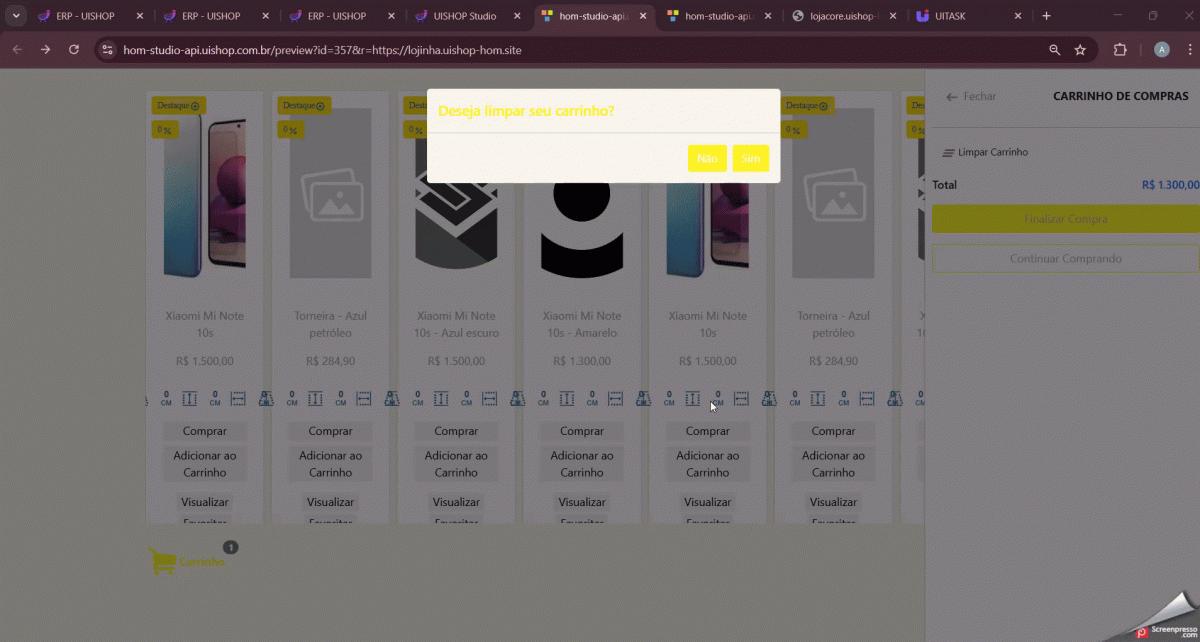Click the Limpar Carrinho list icon
1200x642 pixels.
coord(948,153)
